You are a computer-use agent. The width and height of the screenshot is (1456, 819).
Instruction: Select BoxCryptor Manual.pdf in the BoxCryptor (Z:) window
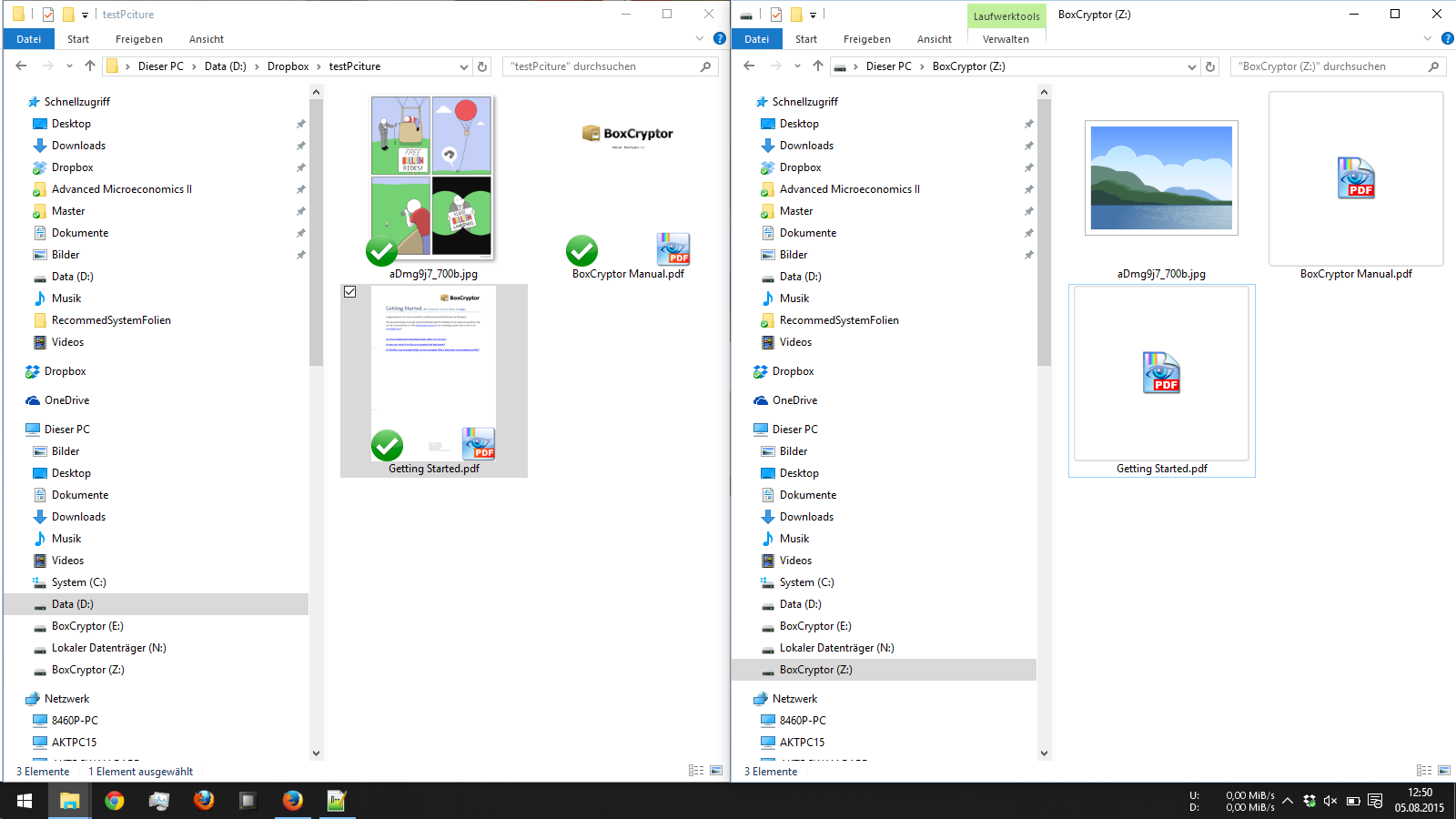pos(1356,187)
